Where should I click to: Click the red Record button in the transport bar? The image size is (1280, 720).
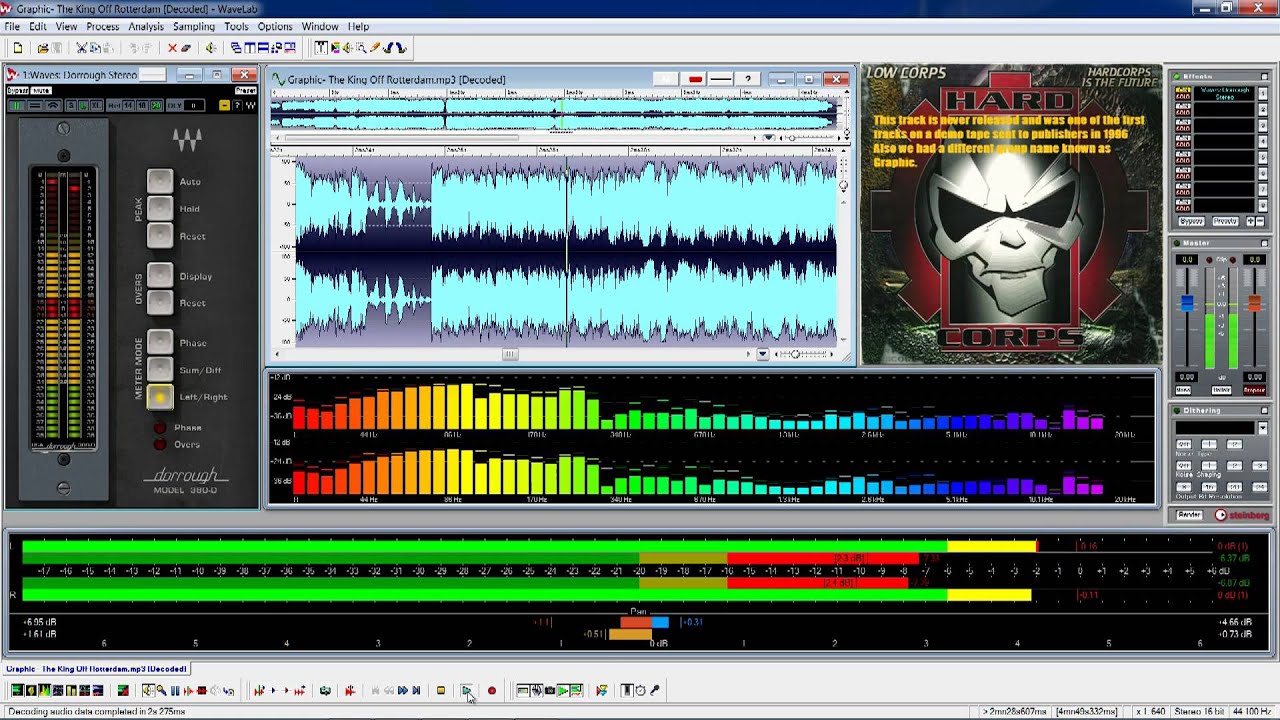[x=491, y=690]
